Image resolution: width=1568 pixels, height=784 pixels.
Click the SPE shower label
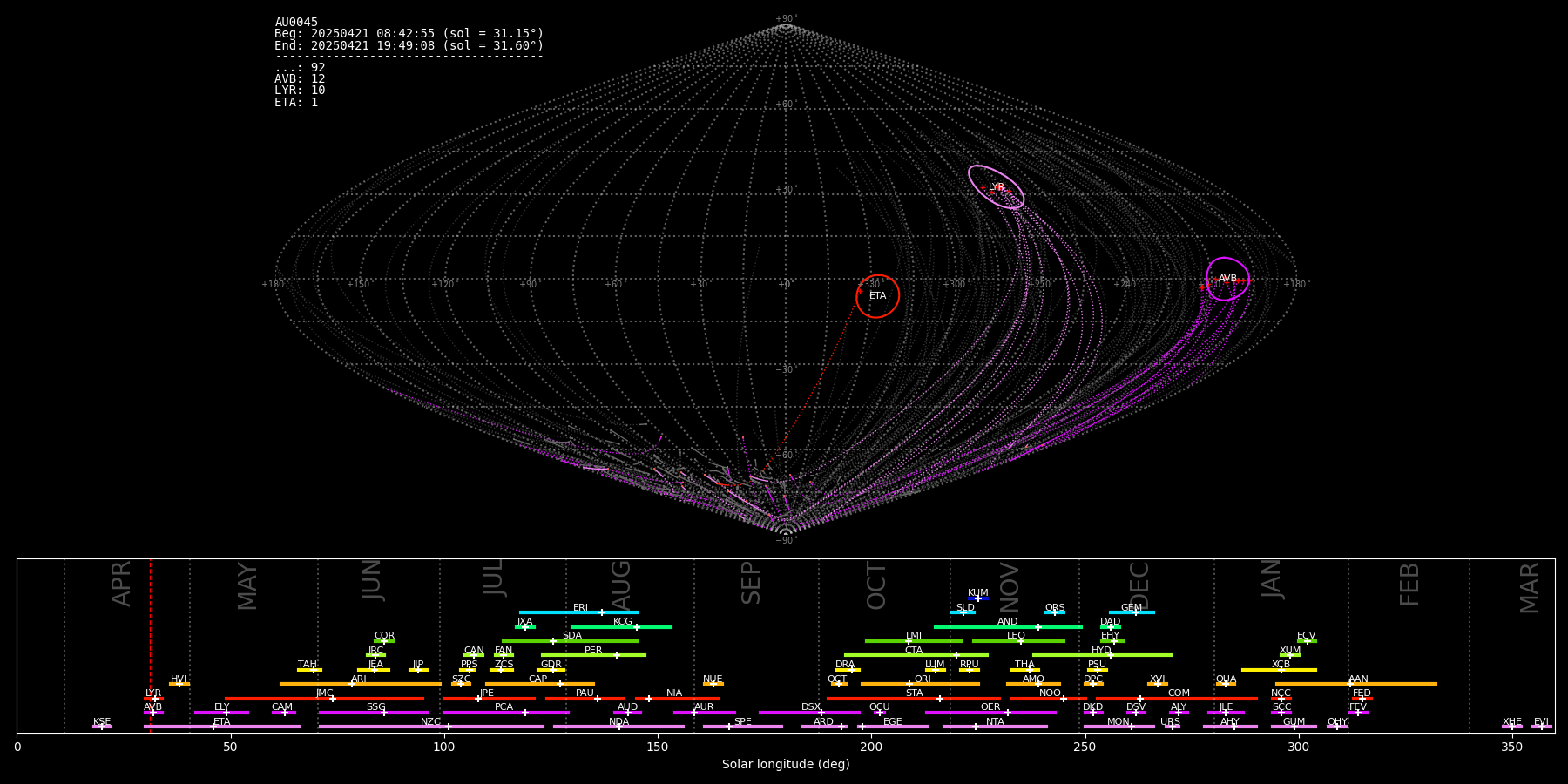[x=742, y=722]
